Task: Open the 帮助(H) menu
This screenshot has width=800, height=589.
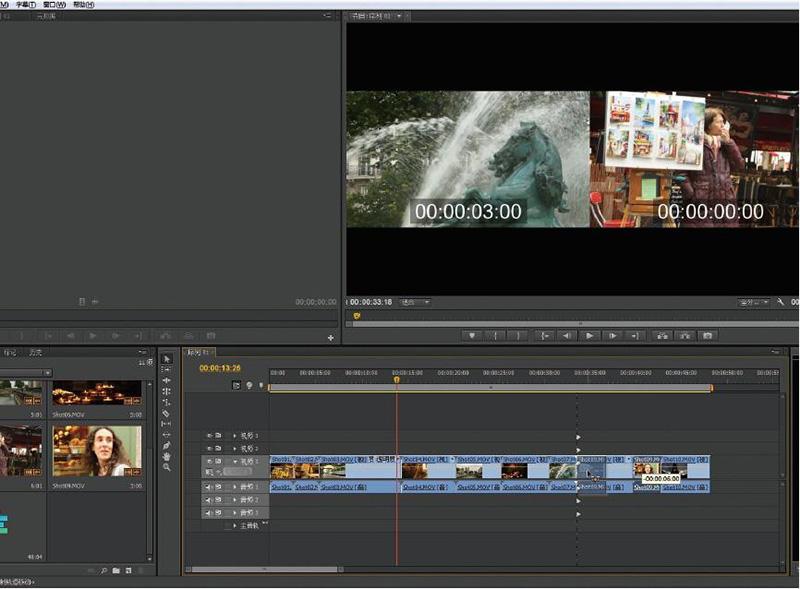Action: coord(83,5)
